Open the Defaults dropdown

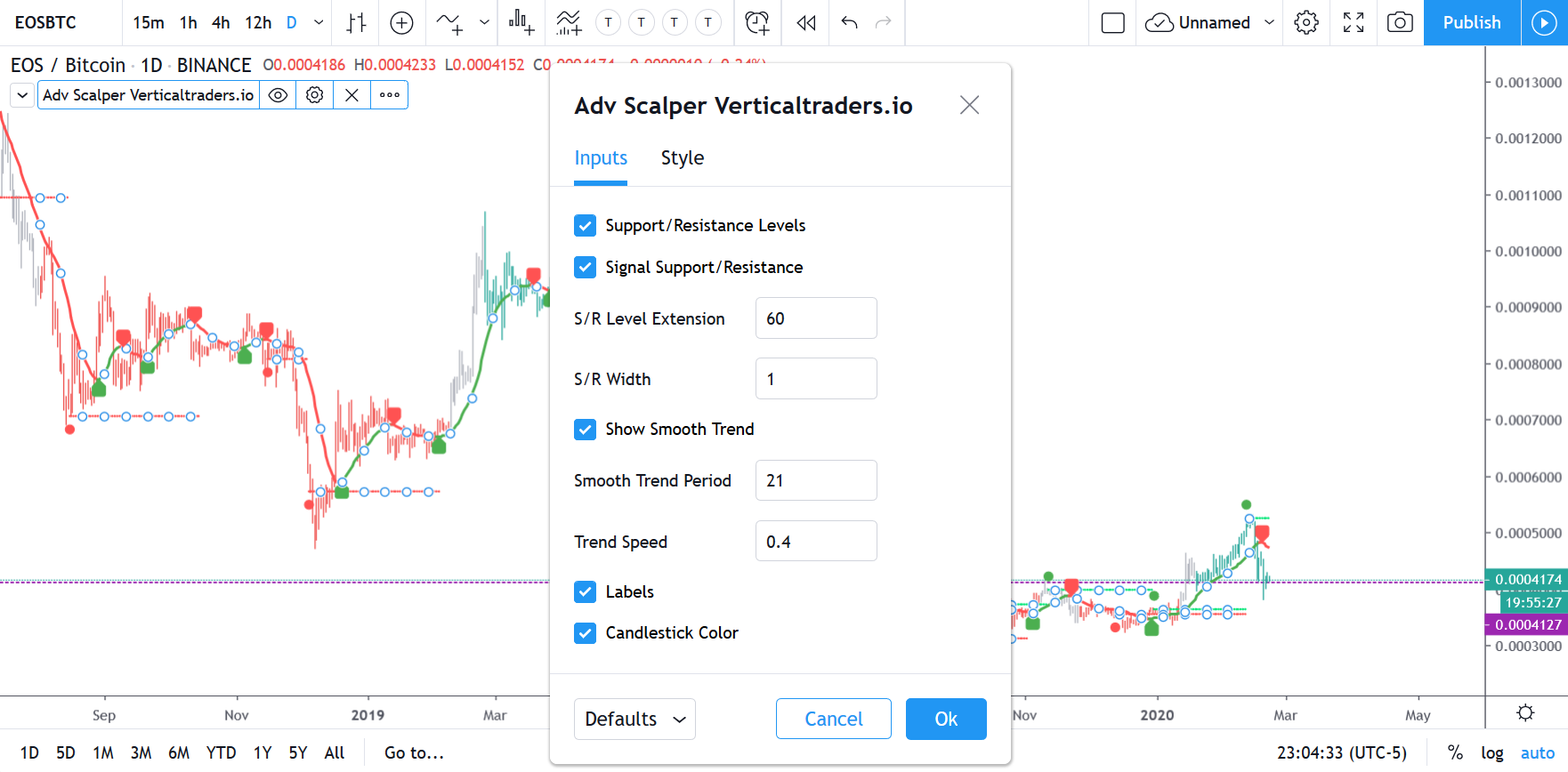pos(634,719)
